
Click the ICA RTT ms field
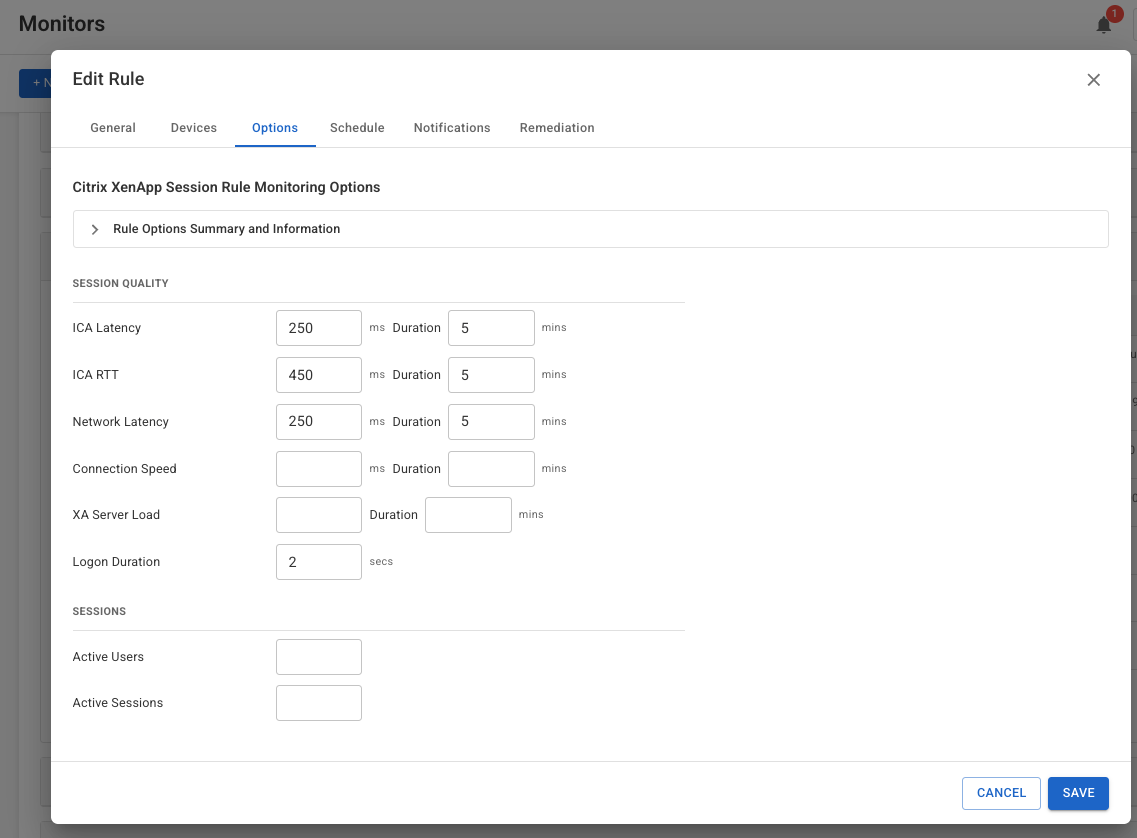[x=319, y=375]
